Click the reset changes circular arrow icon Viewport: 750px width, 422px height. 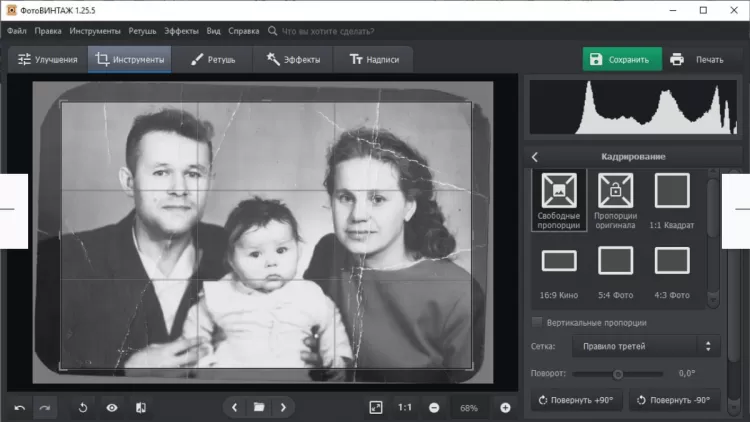(83, 408)
